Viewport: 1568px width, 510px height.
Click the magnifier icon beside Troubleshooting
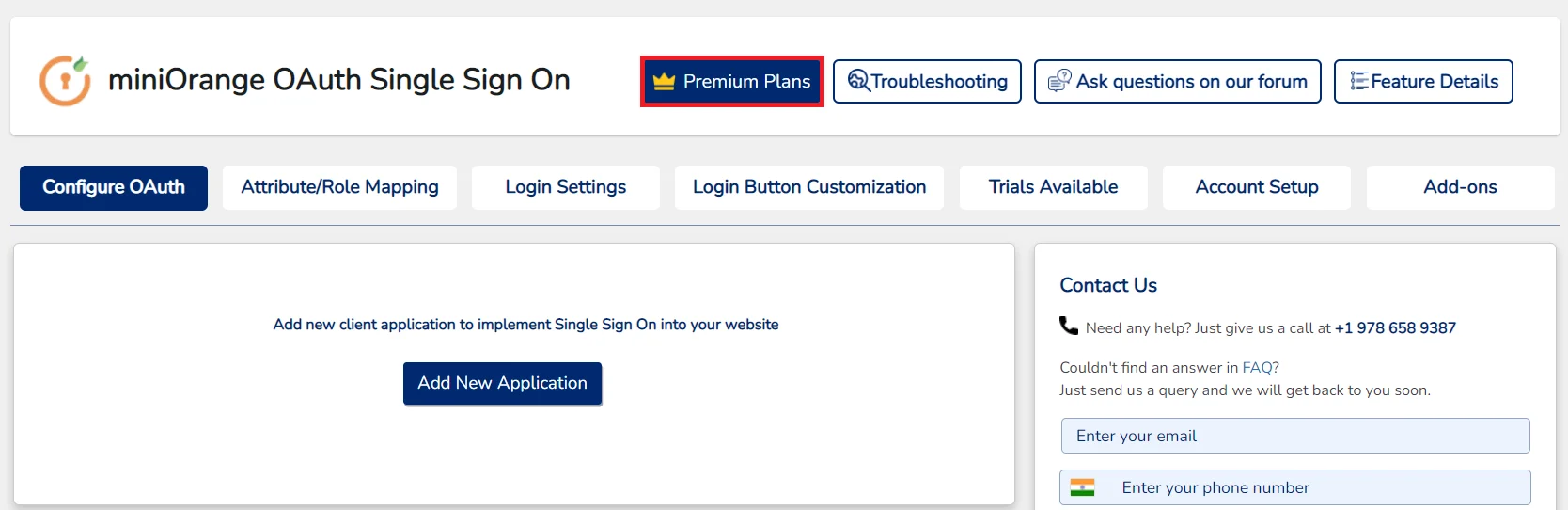pos(858,81)
